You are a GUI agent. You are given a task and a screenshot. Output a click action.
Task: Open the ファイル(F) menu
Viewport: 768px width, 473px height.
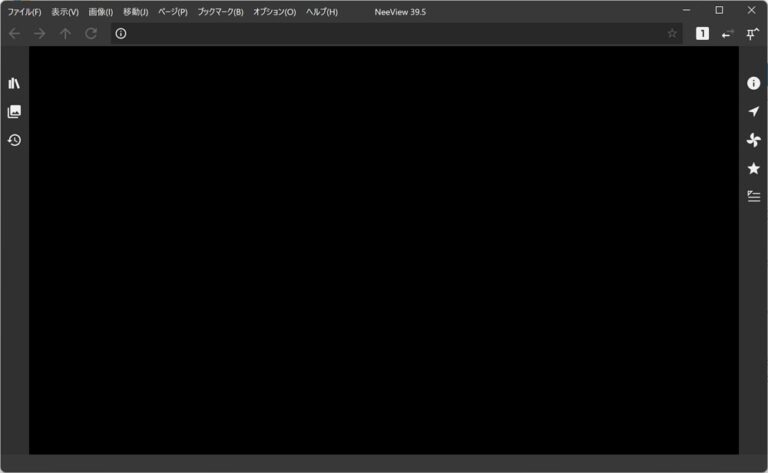[x=24, y=12]
